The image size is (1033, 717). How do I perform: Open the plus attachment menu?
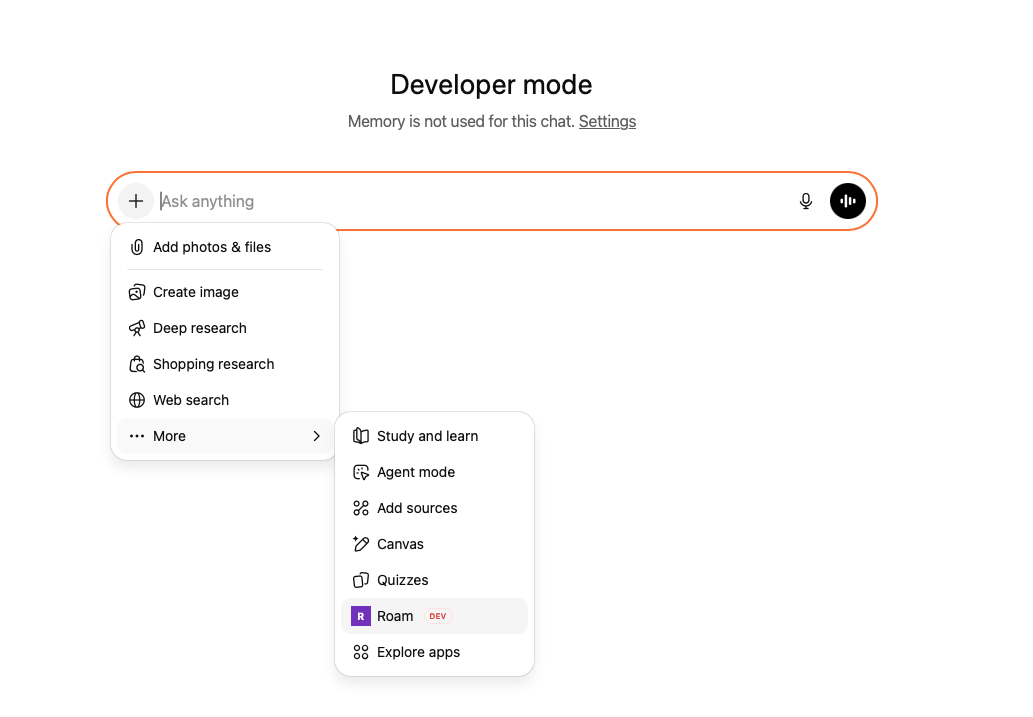tap(136, 201)
